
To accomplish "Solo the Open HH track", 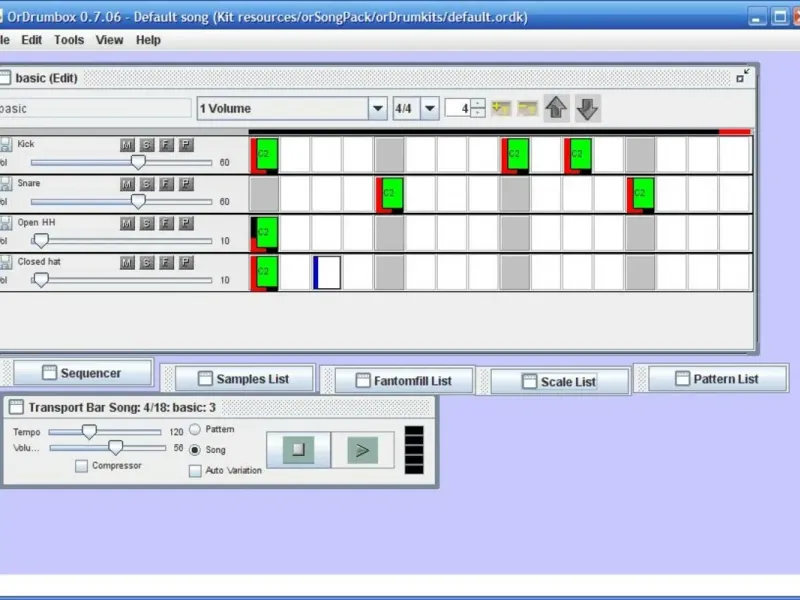I will coord(146,223).
